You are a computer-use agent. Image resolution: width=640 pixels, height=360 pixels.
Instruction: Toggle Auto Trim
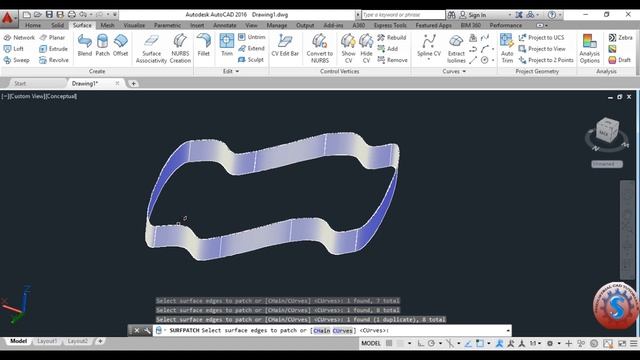(x=507, y=49)
